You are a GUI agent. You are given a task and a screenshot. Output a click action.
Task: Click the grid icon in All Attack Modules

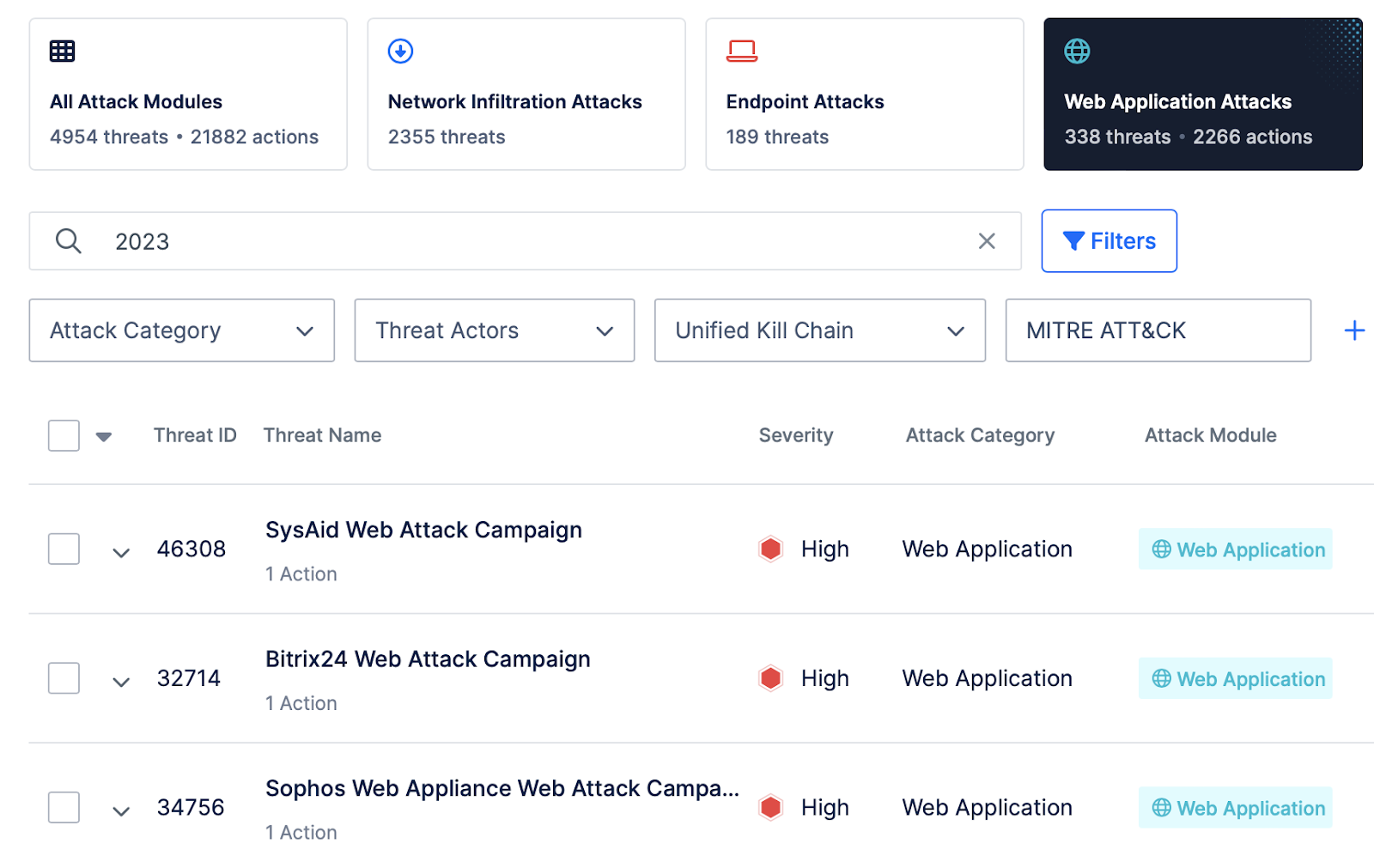pyautogui.click(x=62, y=52)
